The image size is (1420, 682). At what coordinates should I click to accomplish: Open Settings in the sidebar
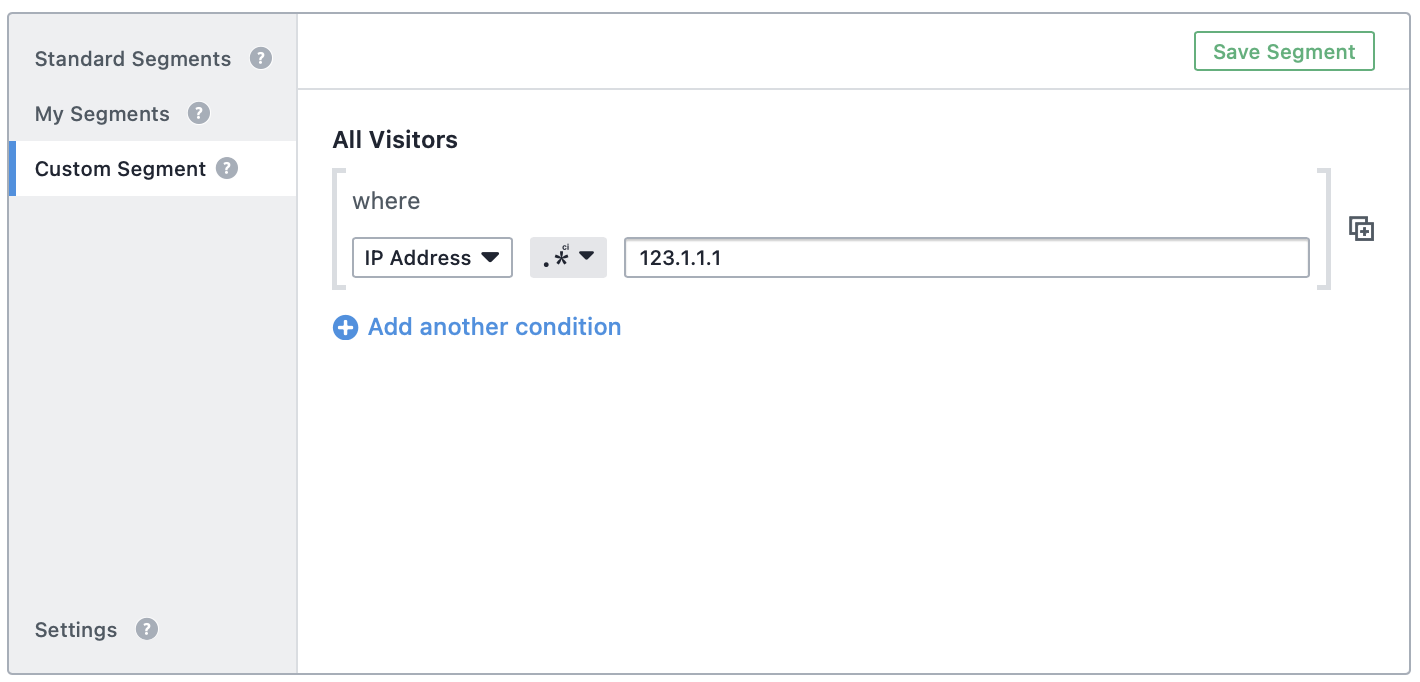(76, 630)
